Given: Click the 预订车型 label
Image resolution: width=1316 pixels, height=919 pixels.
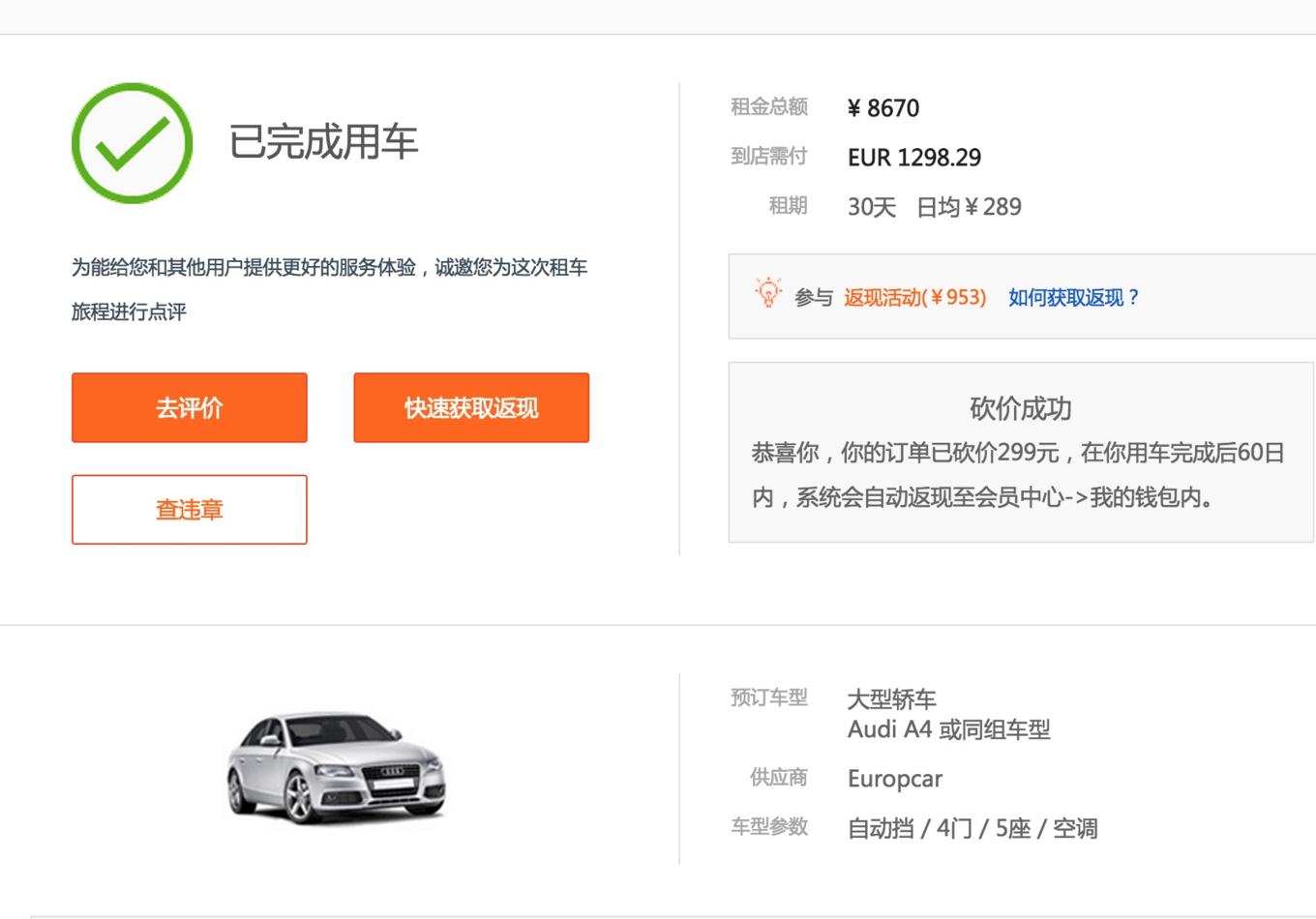Looking at the screenshot, I should 769,697.
